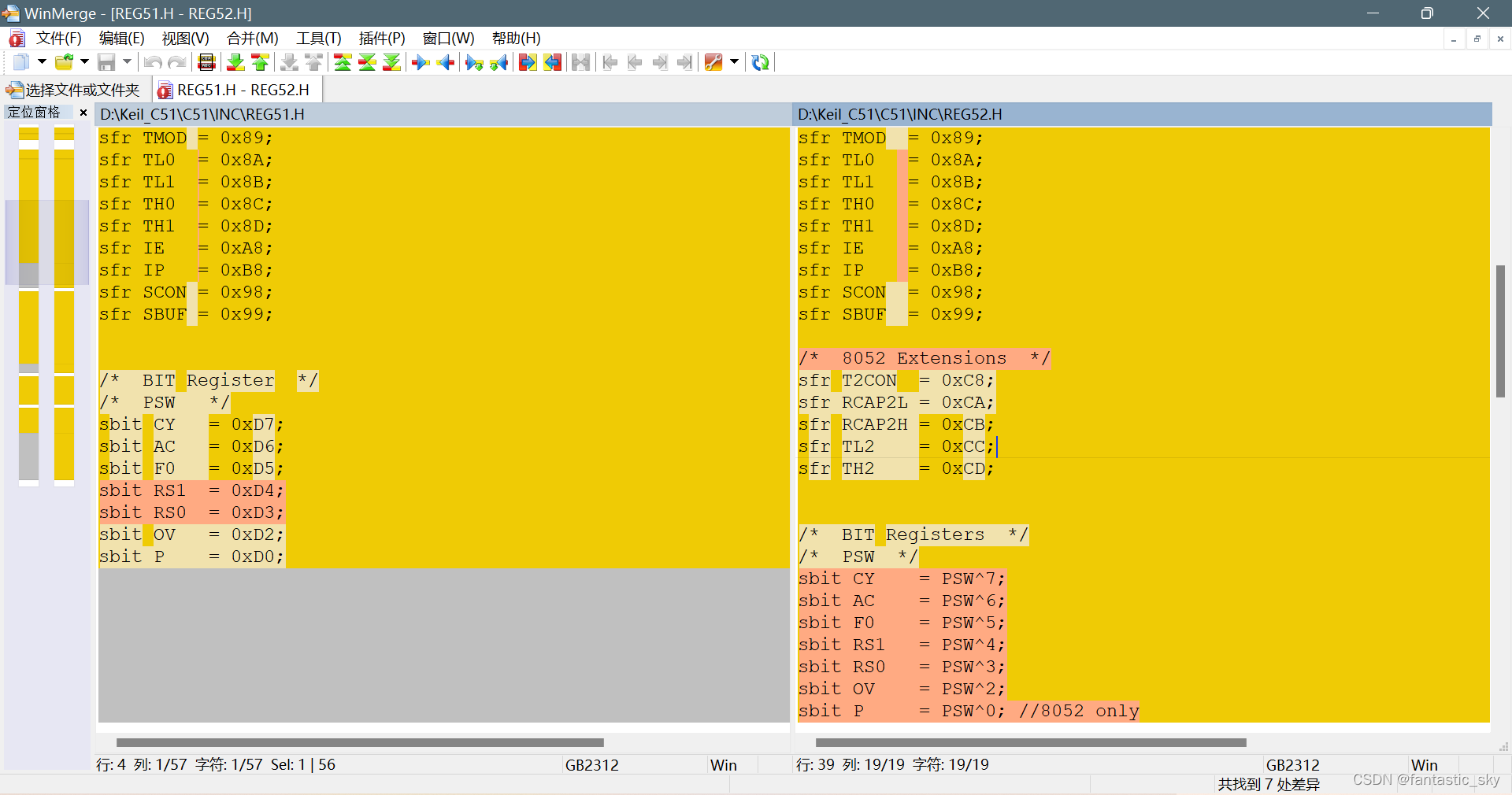The height and width of the screenshot is (795, 1512).
Task: Copy left and advance to next
Action: (x=499, y=62)
